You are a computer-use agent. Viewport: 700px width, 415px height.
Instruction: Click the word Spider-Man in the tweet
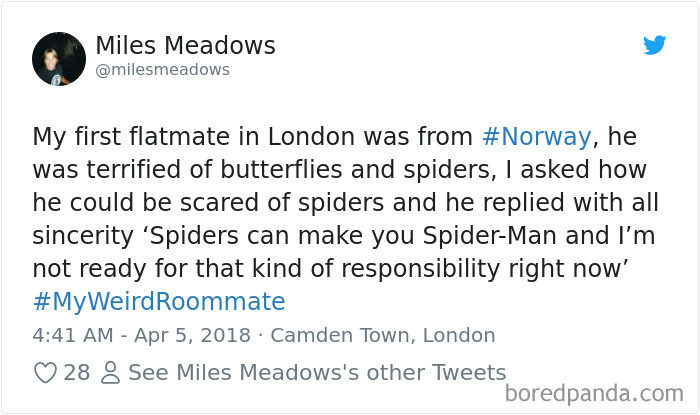(489, 236)
